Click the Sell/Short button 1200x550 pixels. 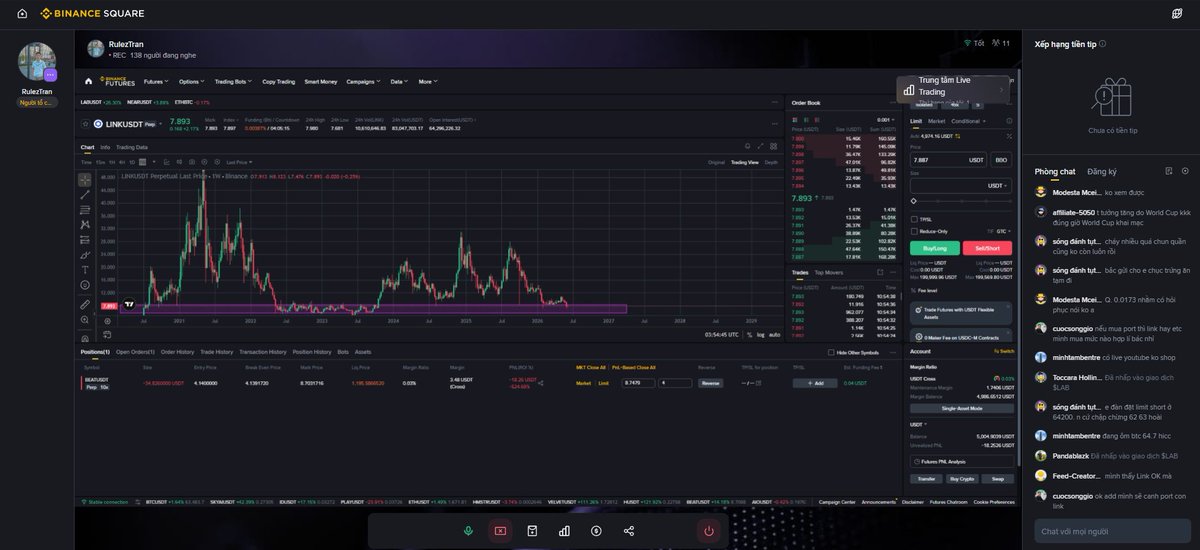coord(988,248)
